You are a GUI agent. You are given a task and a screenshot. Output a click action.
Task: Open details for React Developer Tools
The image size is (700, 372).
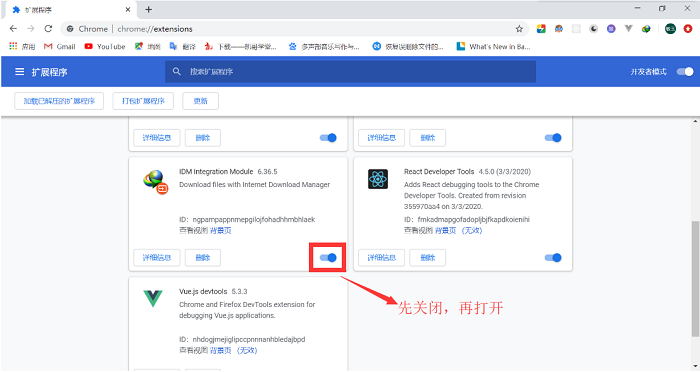click(x=382, y=257)
